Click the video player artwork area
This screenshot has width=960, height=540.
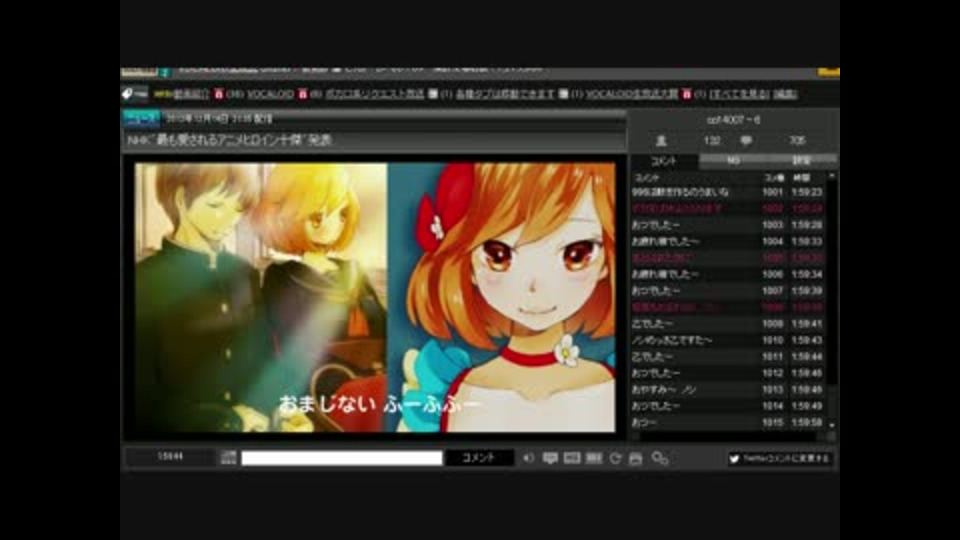pyautogui.click(x=375, y=297)
